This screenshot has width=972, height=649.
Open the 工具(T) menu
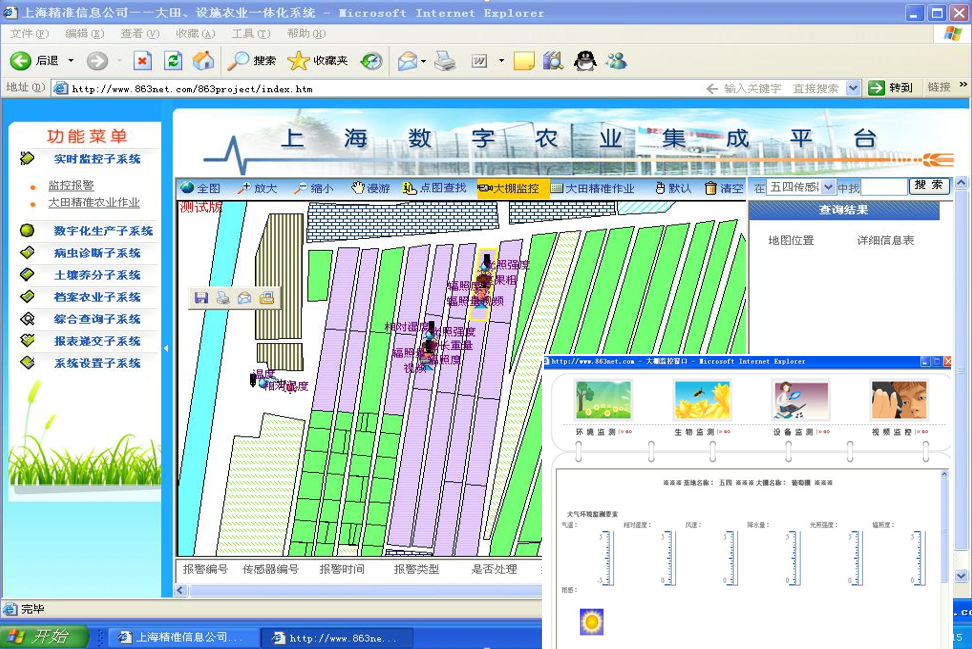click(250, 33)
